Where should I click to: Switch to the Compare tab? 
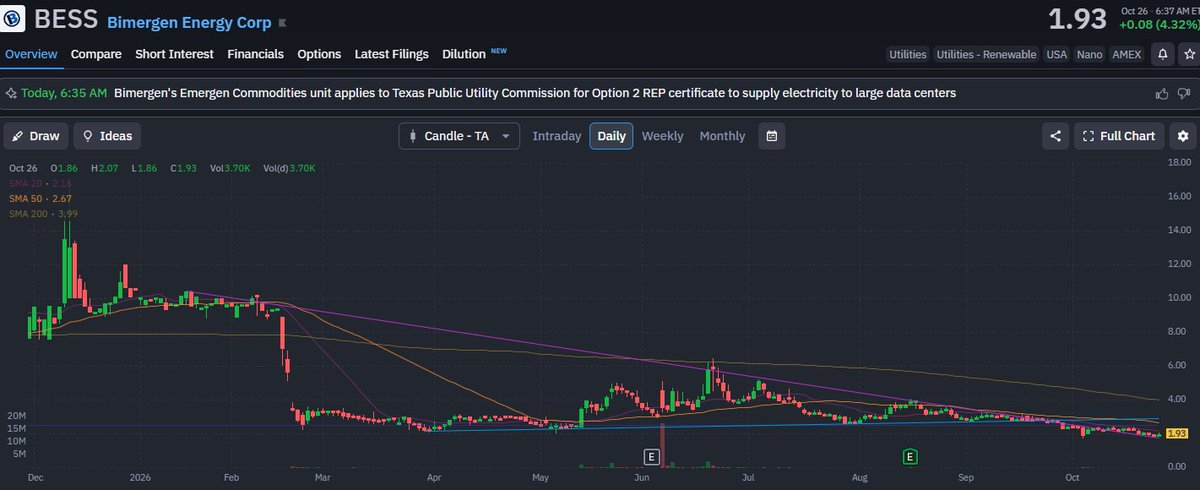click(x=96, y=54)
